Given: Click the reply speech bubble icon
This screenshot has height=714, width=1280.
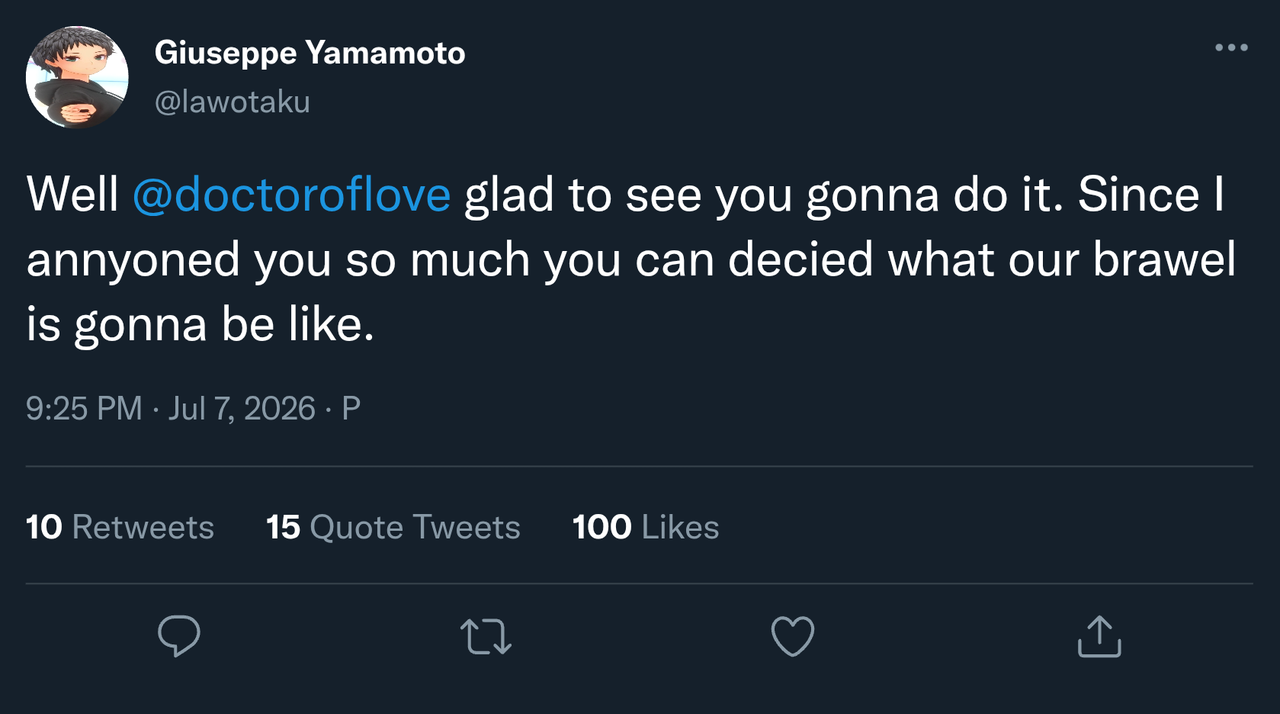Looking at the screenshot, I should (x=180, y=636).
